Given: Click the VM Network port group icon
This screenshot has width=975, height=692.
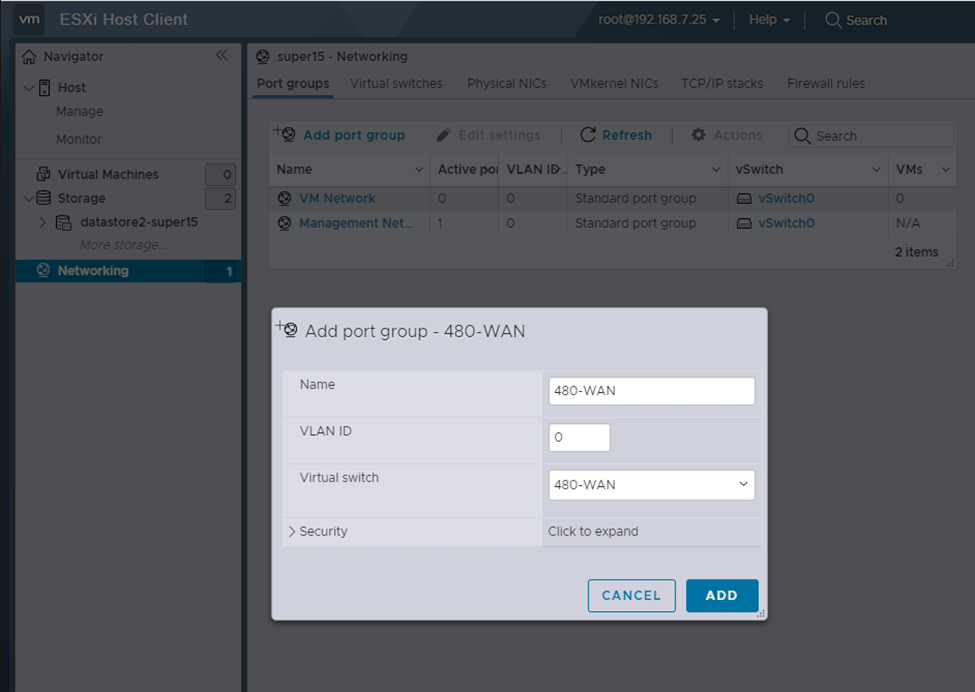Looking at the screenshot, I should coord(284,198).
